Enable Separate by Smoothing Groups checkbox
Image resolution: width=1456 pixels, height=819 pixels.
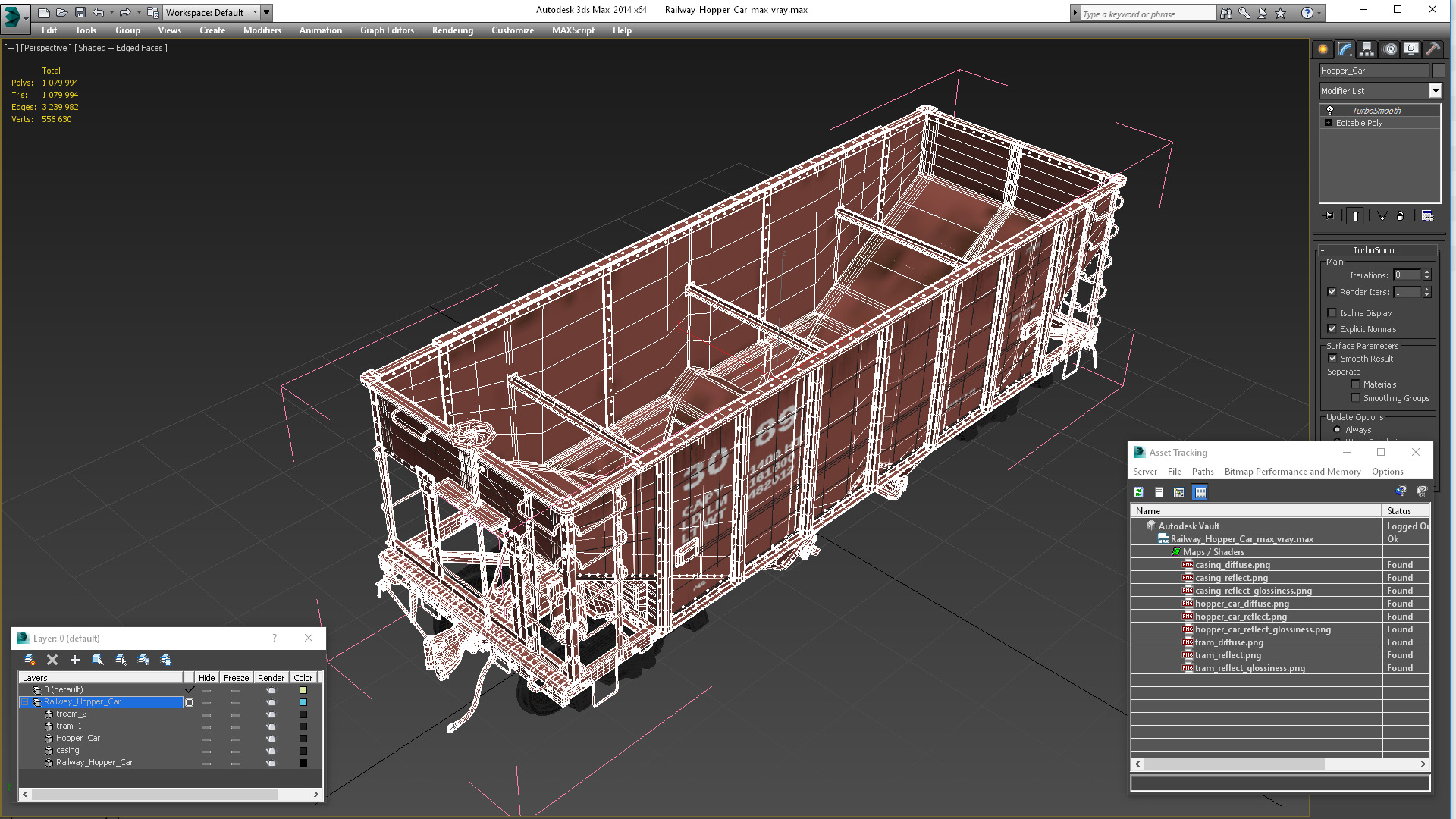[x=1356, y=398]
